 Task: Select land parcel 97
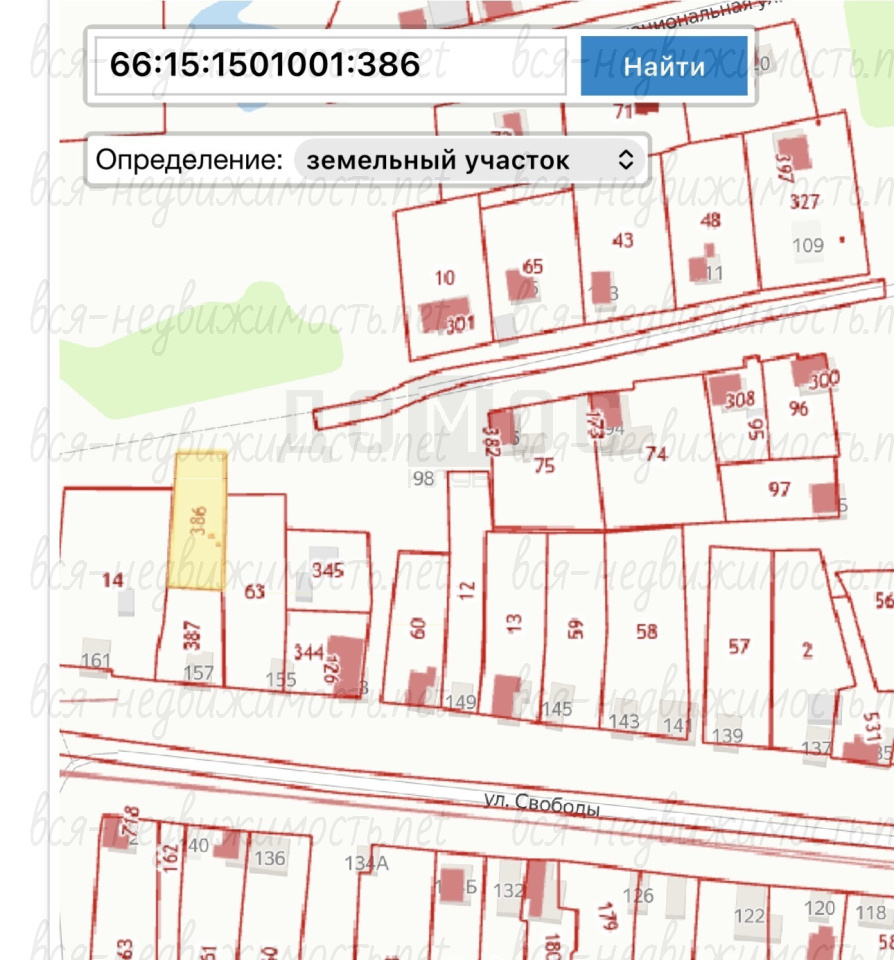point(778,489)
